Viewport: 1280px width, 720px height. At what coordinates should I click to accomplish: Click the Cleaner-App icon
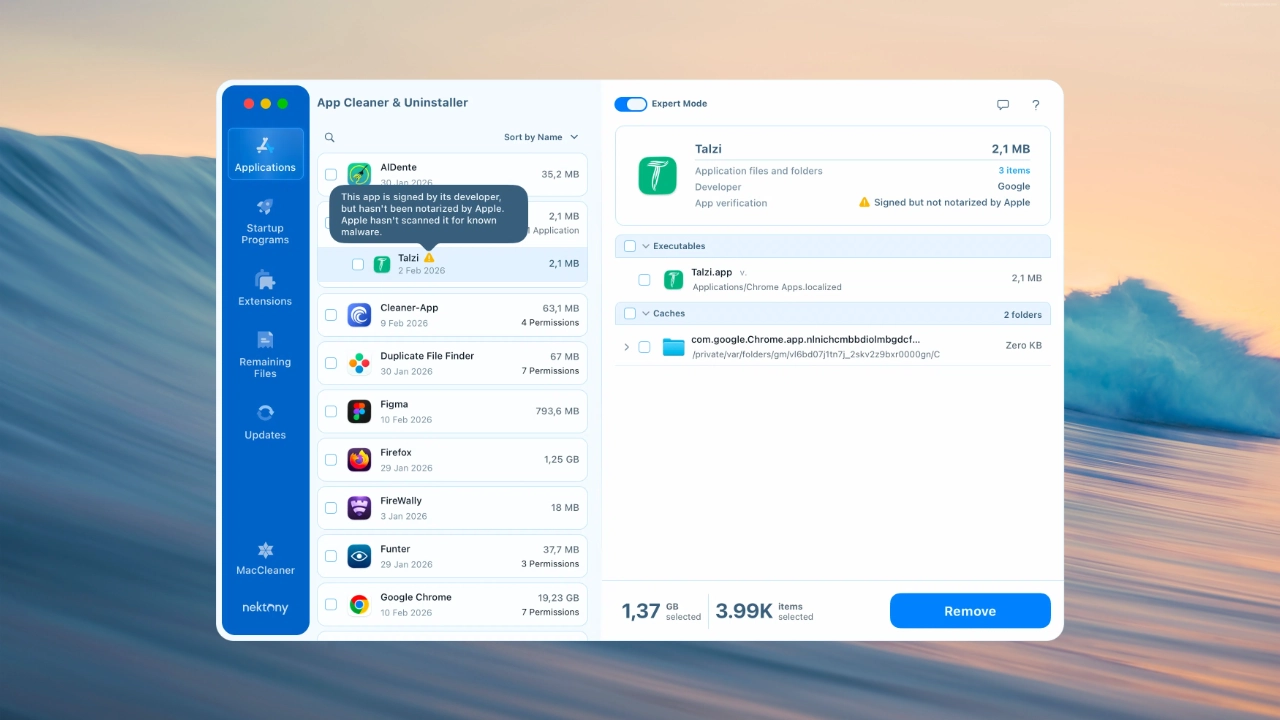pos(359,315)
